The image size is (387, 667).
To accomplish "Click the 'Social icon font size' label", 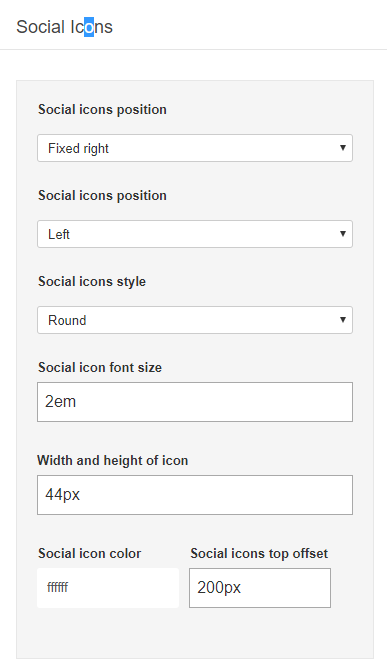I will 100,367.
